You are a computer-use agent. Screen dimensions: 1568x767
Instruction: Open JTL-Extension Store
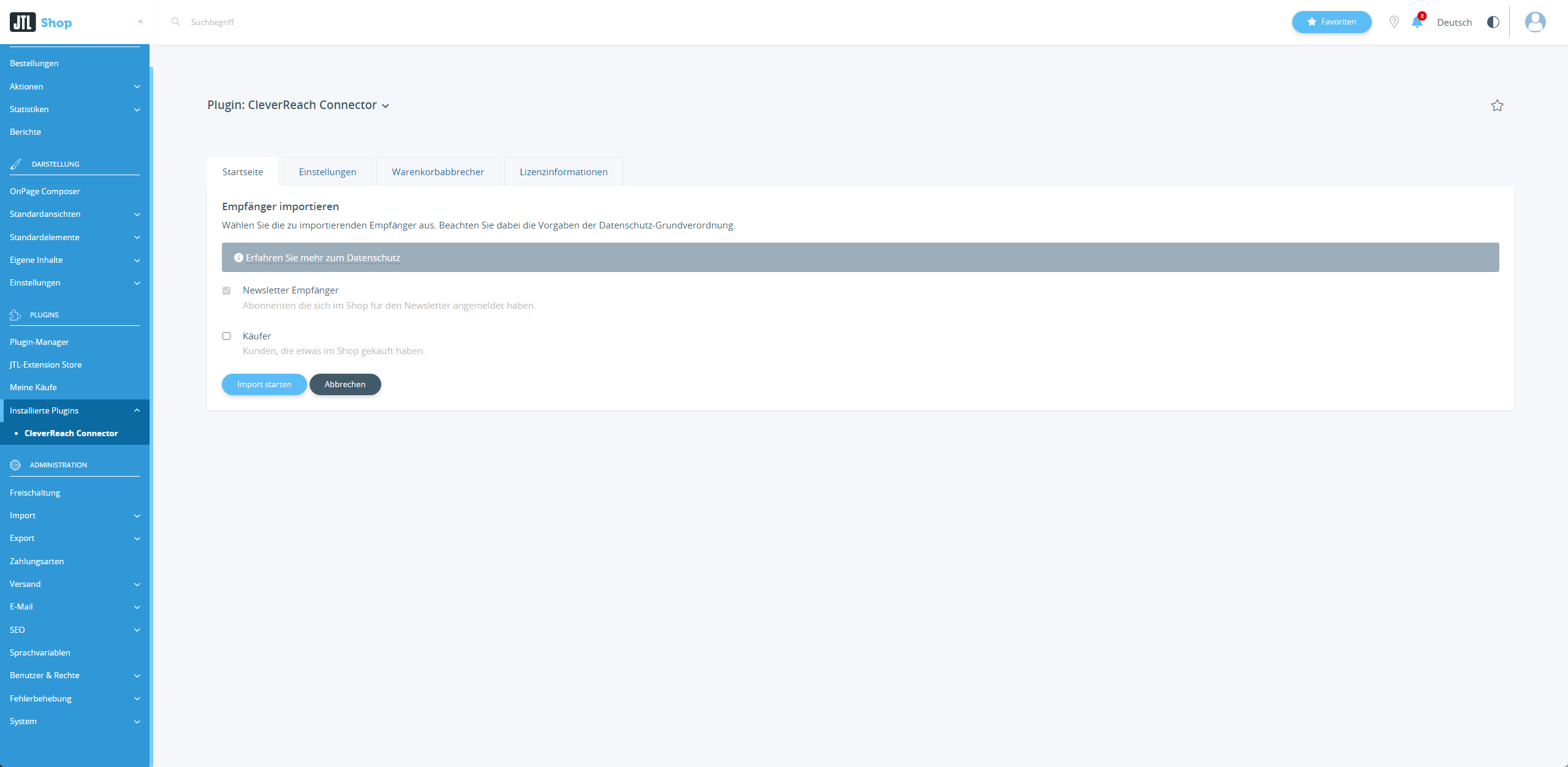46,365
